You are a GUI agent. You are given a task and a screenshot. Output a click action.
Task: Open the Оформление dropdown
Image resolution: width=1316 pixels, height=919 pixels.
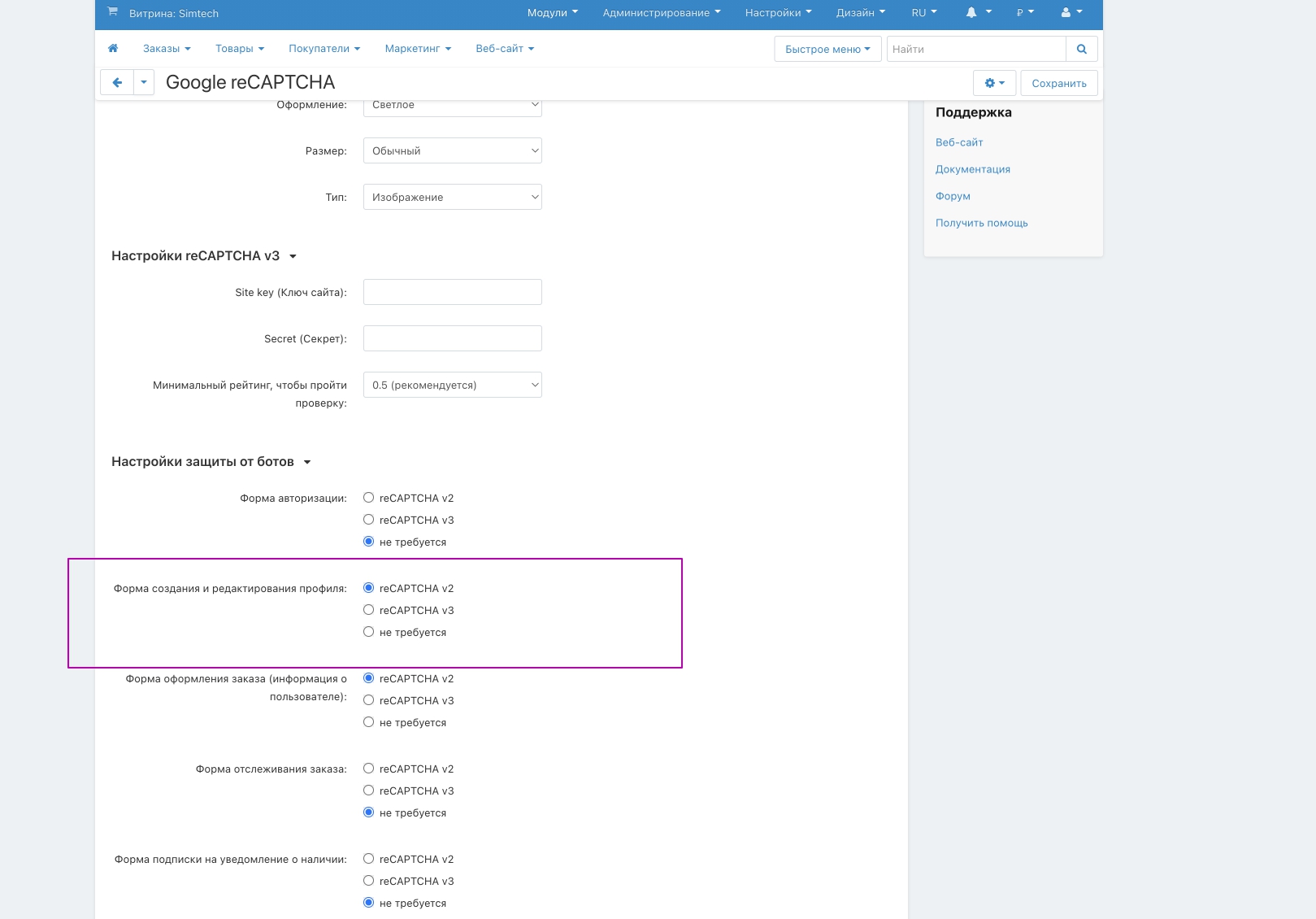tap(453, 106)
